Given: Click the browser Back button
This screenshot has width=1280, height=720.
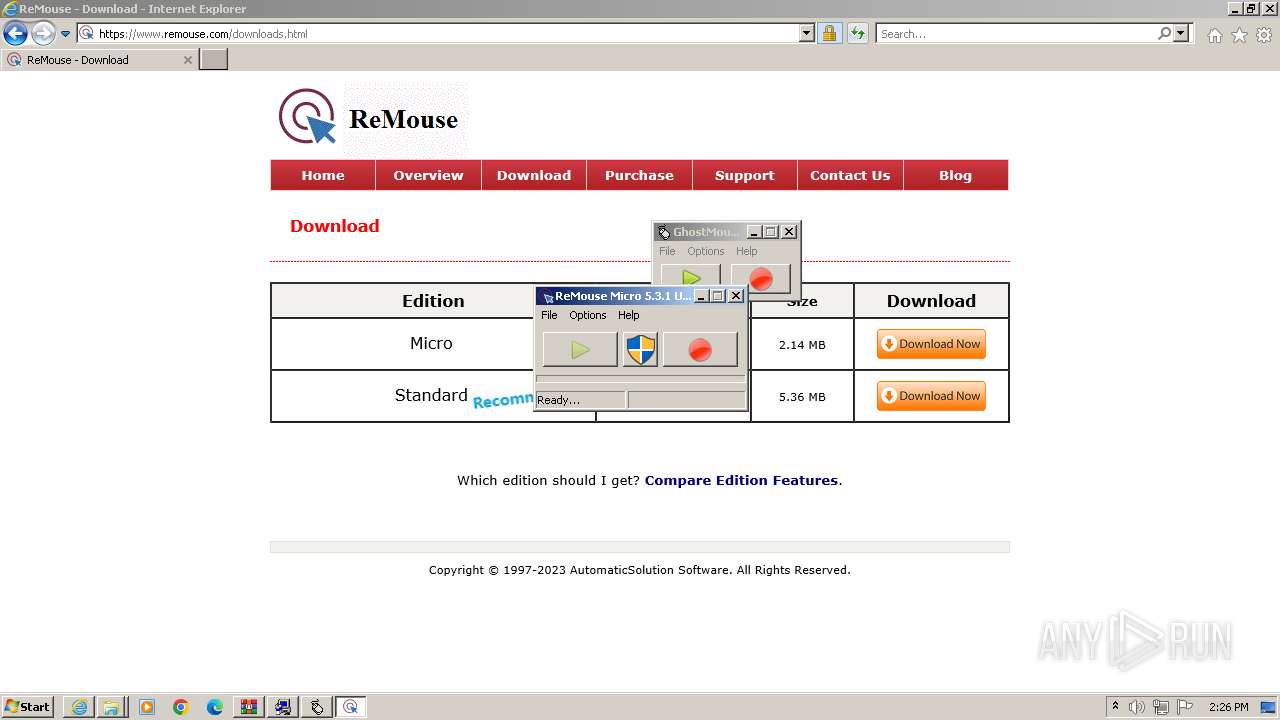Looking at the screenshot, I should pyautogui.click(x=15, y=33).
